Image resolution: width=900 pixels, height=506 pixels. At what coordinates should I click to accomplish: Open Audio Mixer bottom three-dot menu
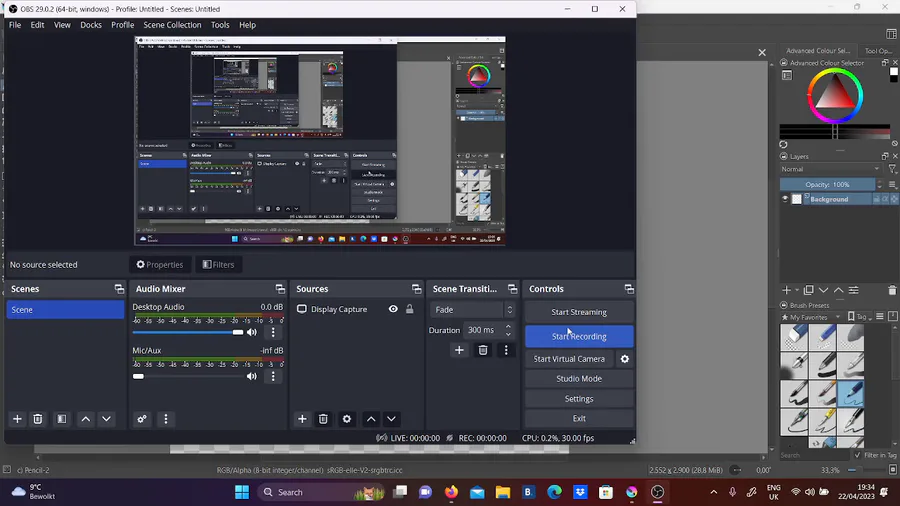[166, 419]
